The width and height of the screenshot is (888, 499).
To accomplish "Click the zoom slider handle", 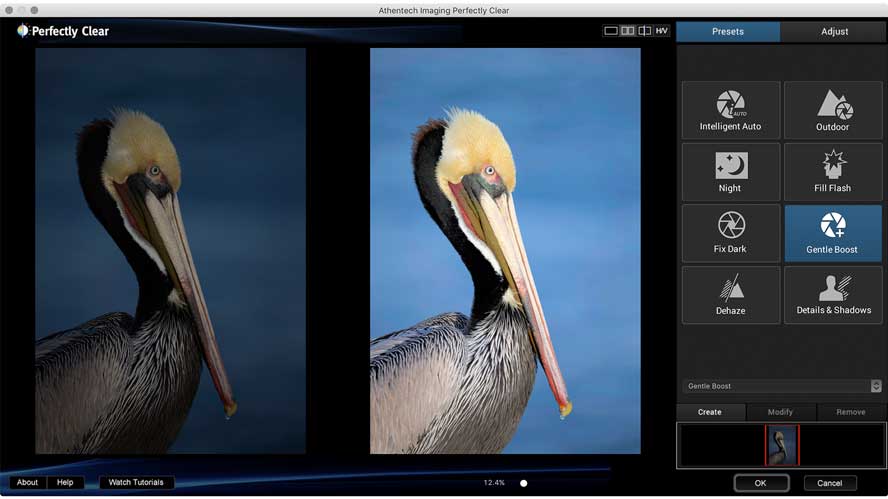I will (523, 483).
